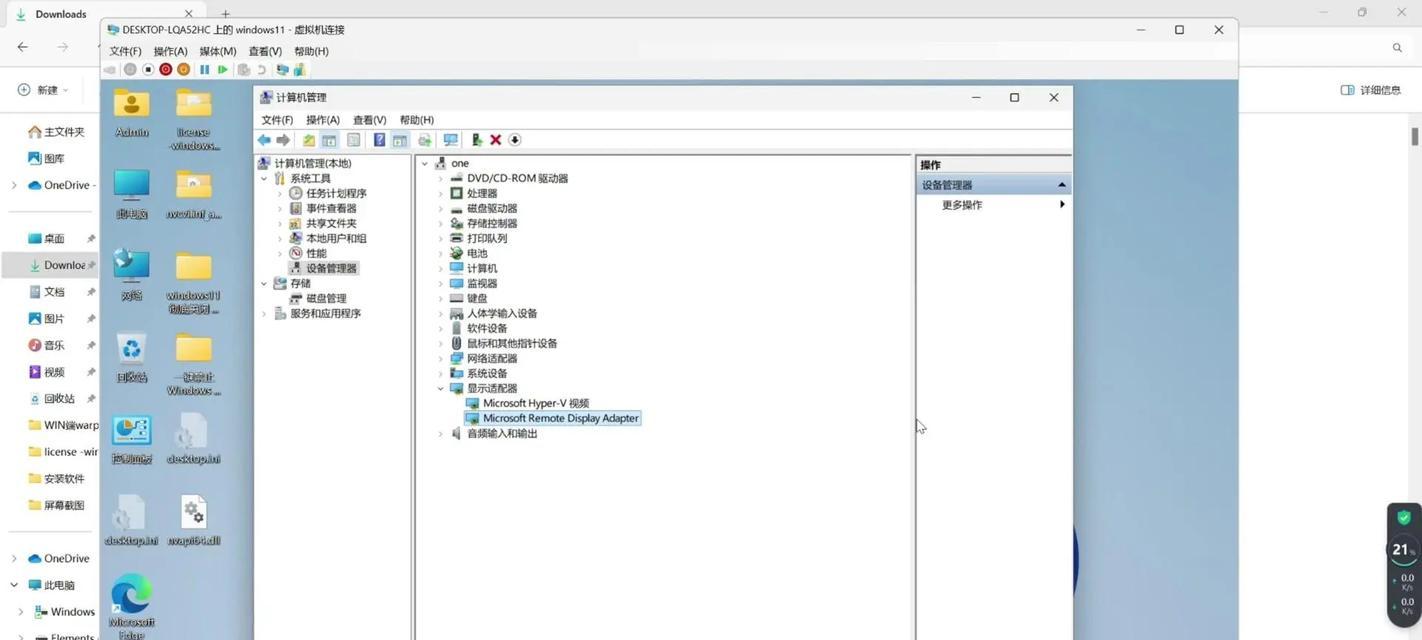The height and width of the screenshot is (640, 1422).
Task: Expand the 处理器 device node
Action: 440,194
